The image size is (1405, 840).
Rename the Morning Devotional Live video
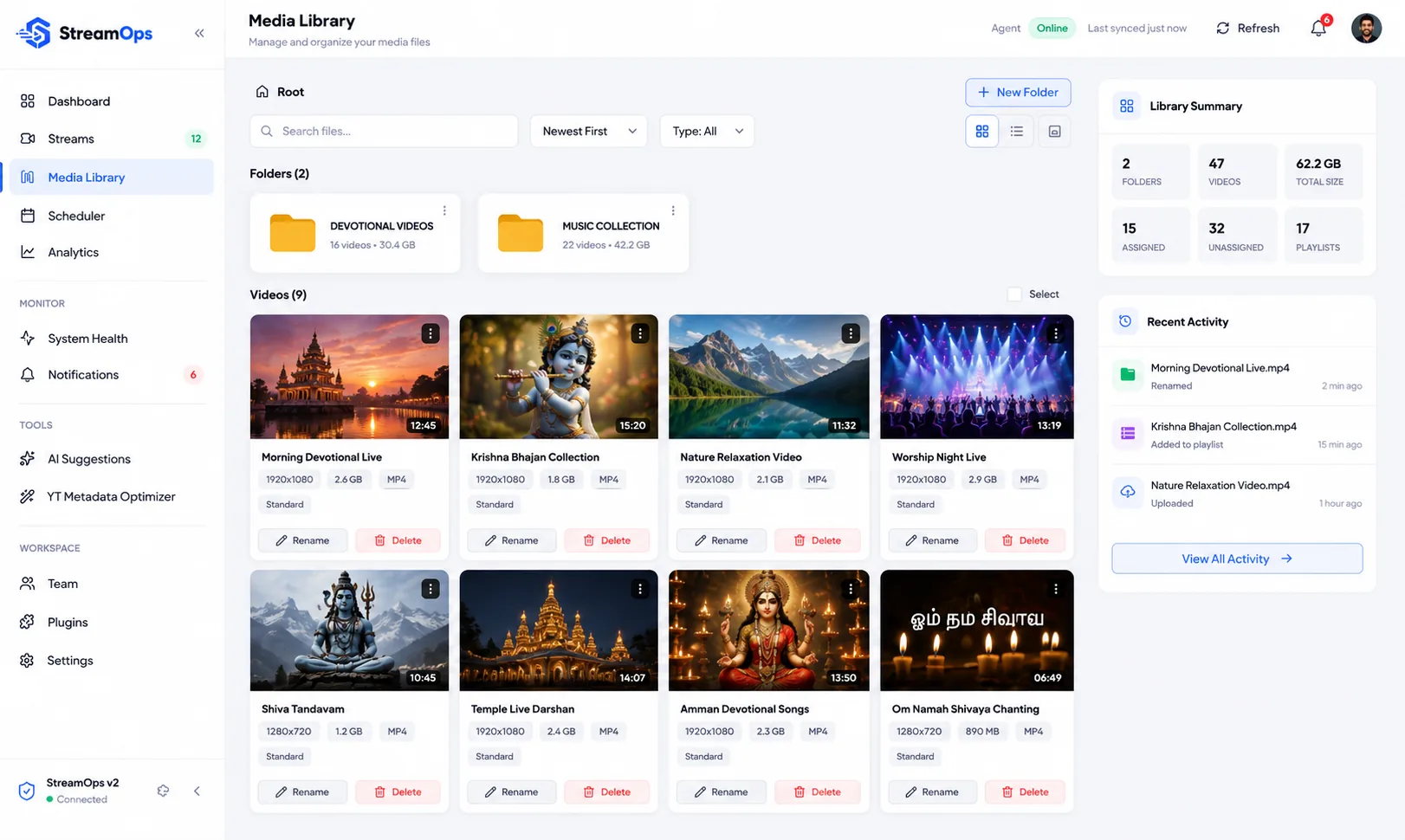point(302,540)
